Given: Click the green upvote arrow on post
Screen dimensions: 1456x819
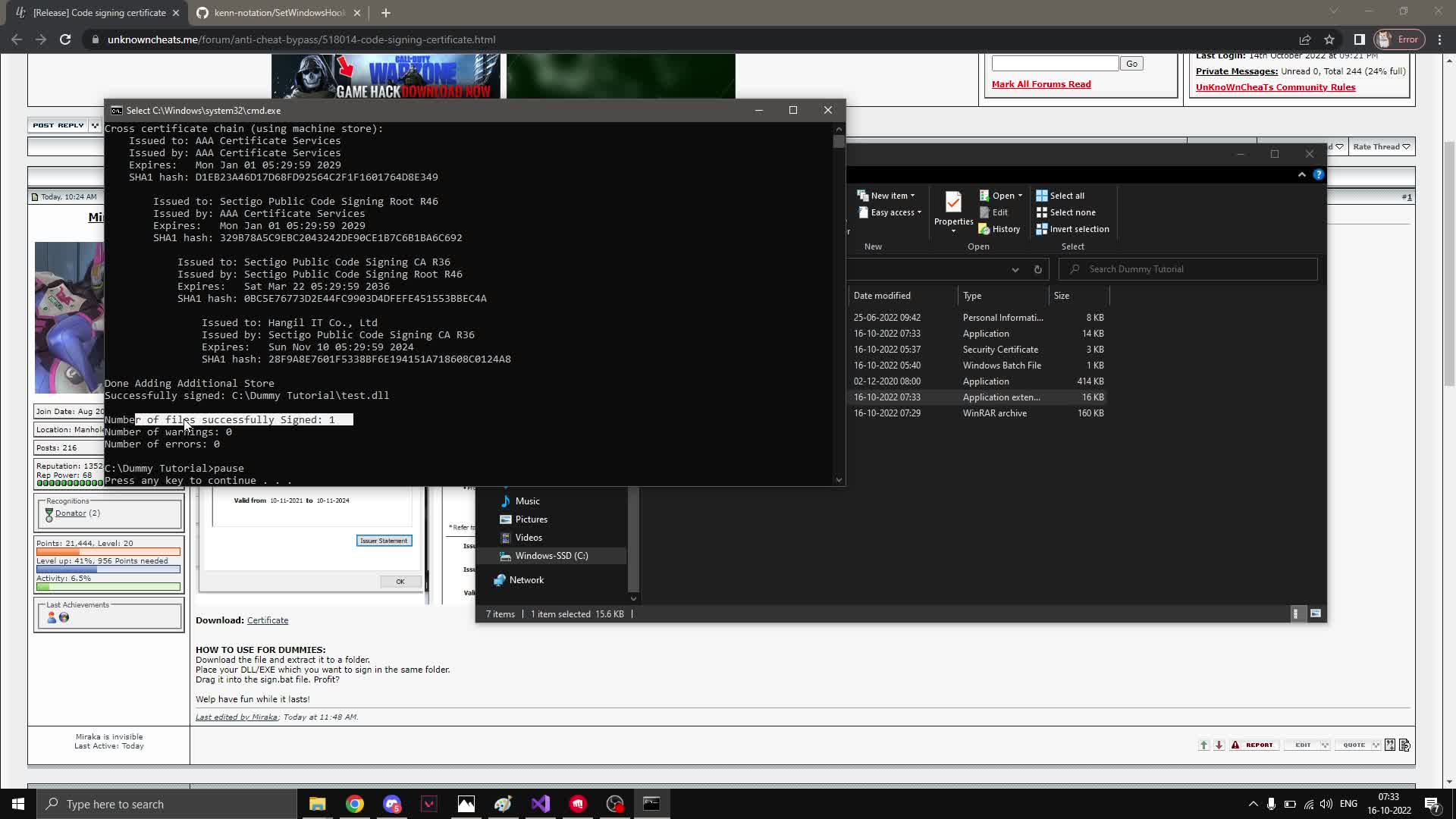Looking at the screenshot, I should pyautogui.click(x=1203, y=745).
